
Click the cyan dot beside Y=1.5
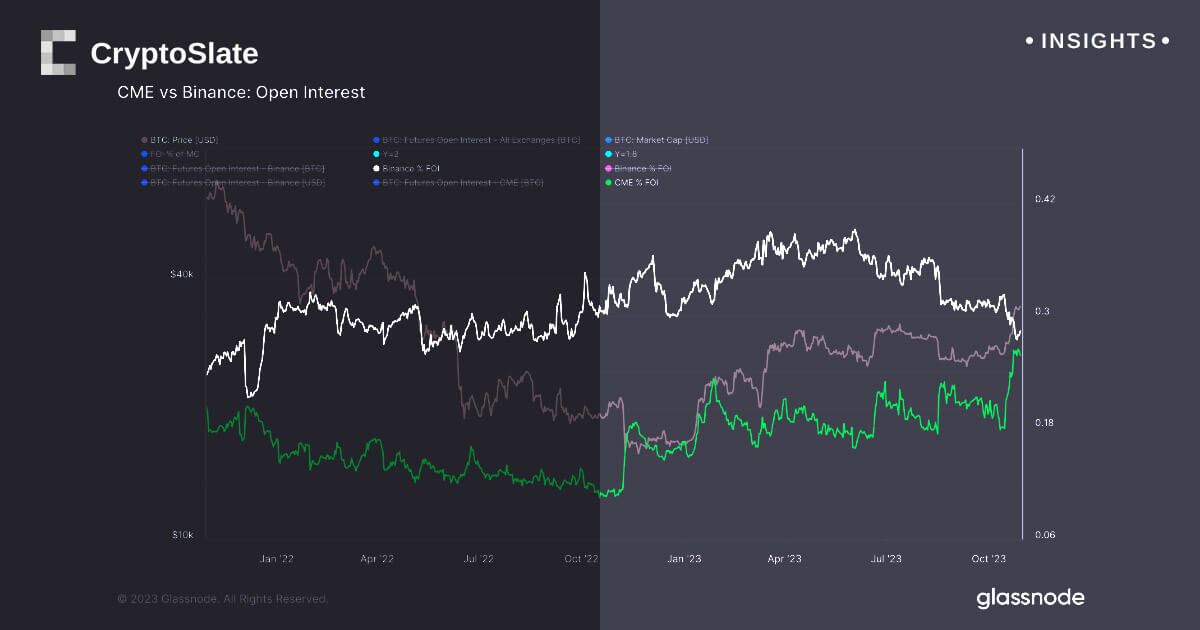click(608, 155)
